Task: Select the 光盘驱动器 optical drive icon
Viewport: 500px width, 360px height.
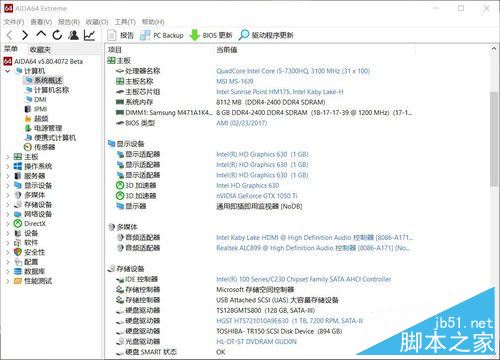Action: coord(120,342)
